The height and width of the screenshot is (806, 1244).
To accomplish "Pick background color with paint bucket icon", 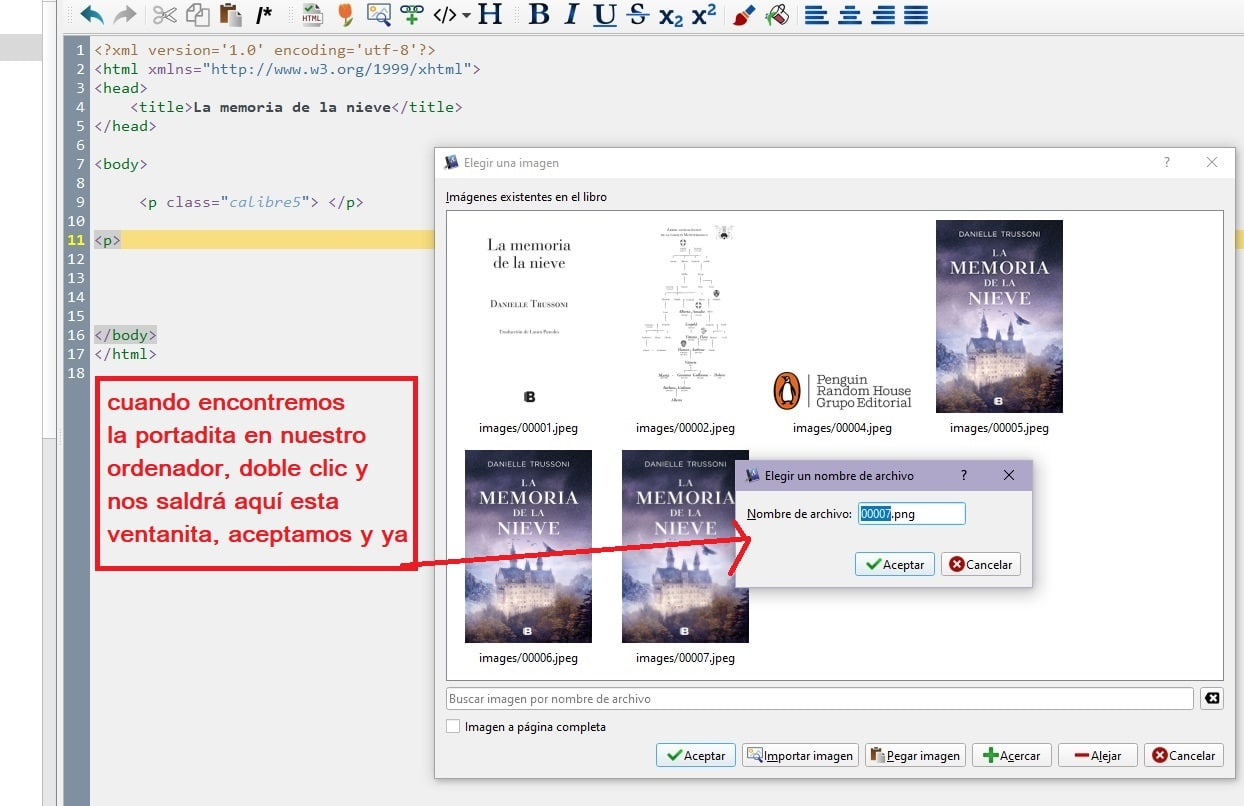I will (776, 15).
